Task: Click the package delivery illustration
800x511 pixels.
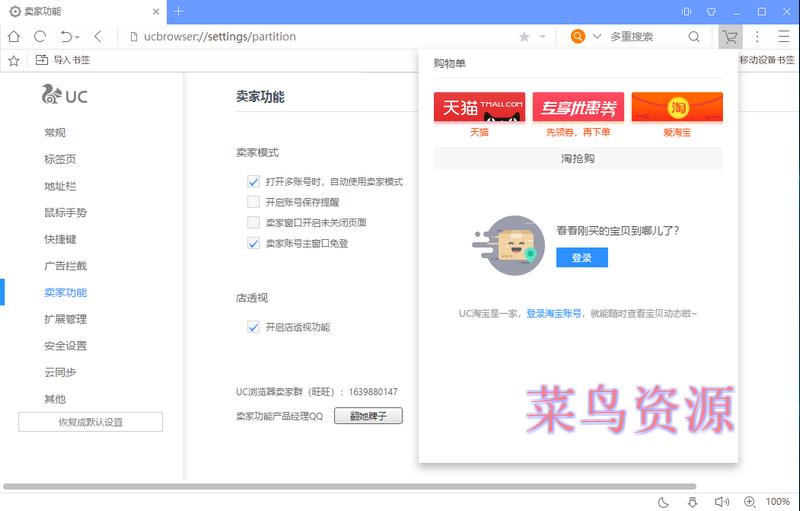Action: [x=509, y=245]
